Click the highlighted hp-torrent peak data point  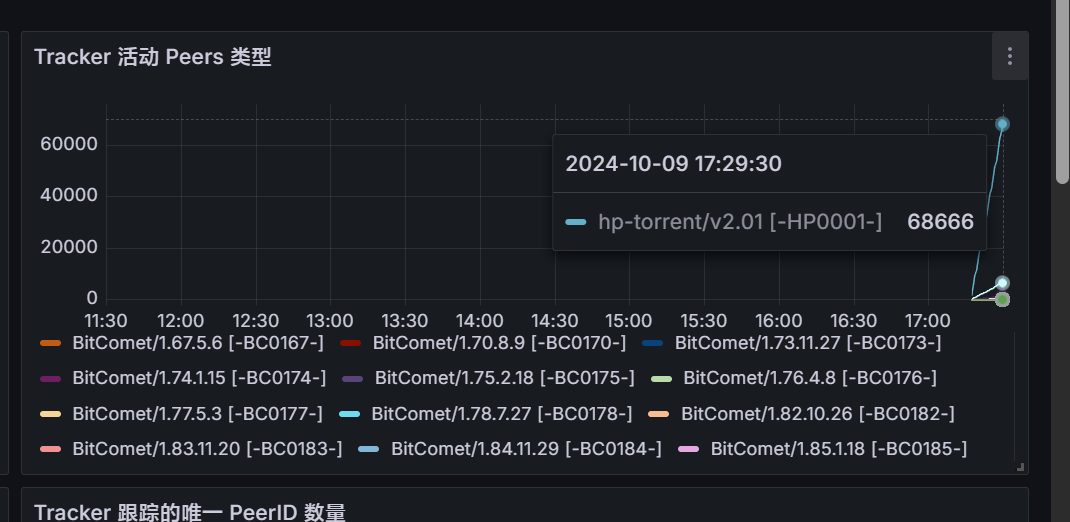click(1002, 124)
